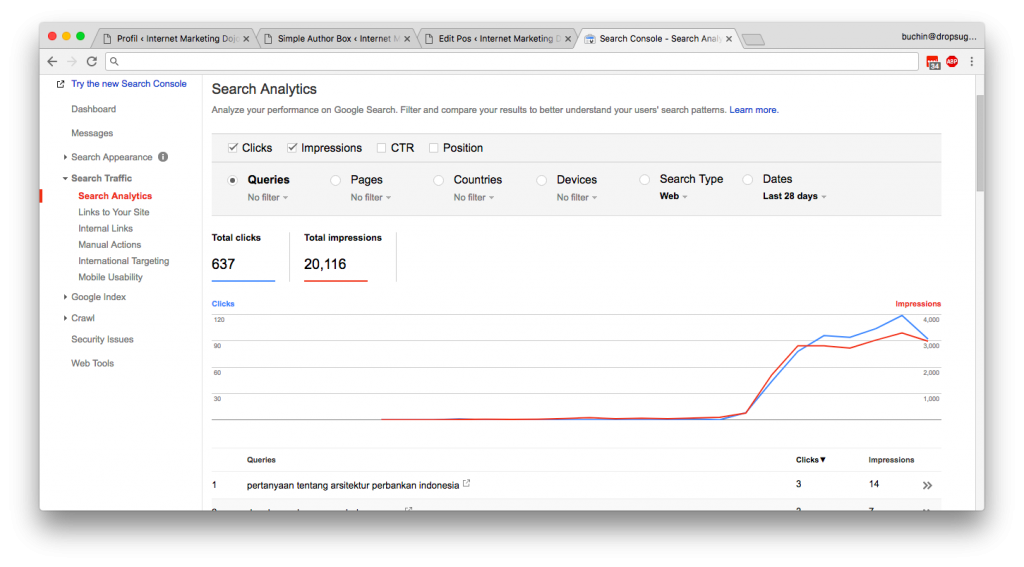Click query pertanyaan tentang arsitektur perbankan indonesia
1024x567 pixels.
(x=353, y=485)
